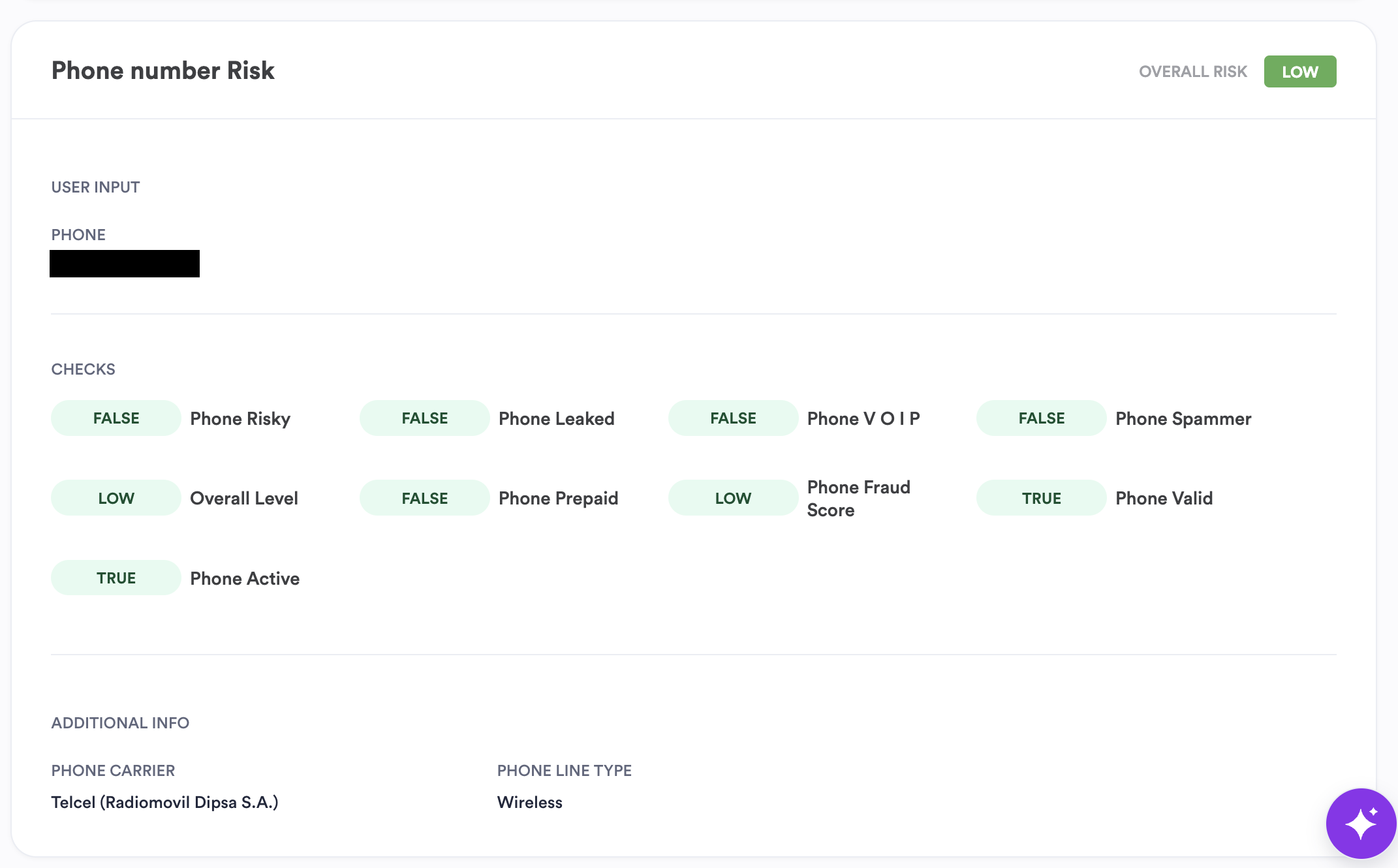Click the FALSE badge for Phone Leaked
1398x868 pixels.
[424, 418]
